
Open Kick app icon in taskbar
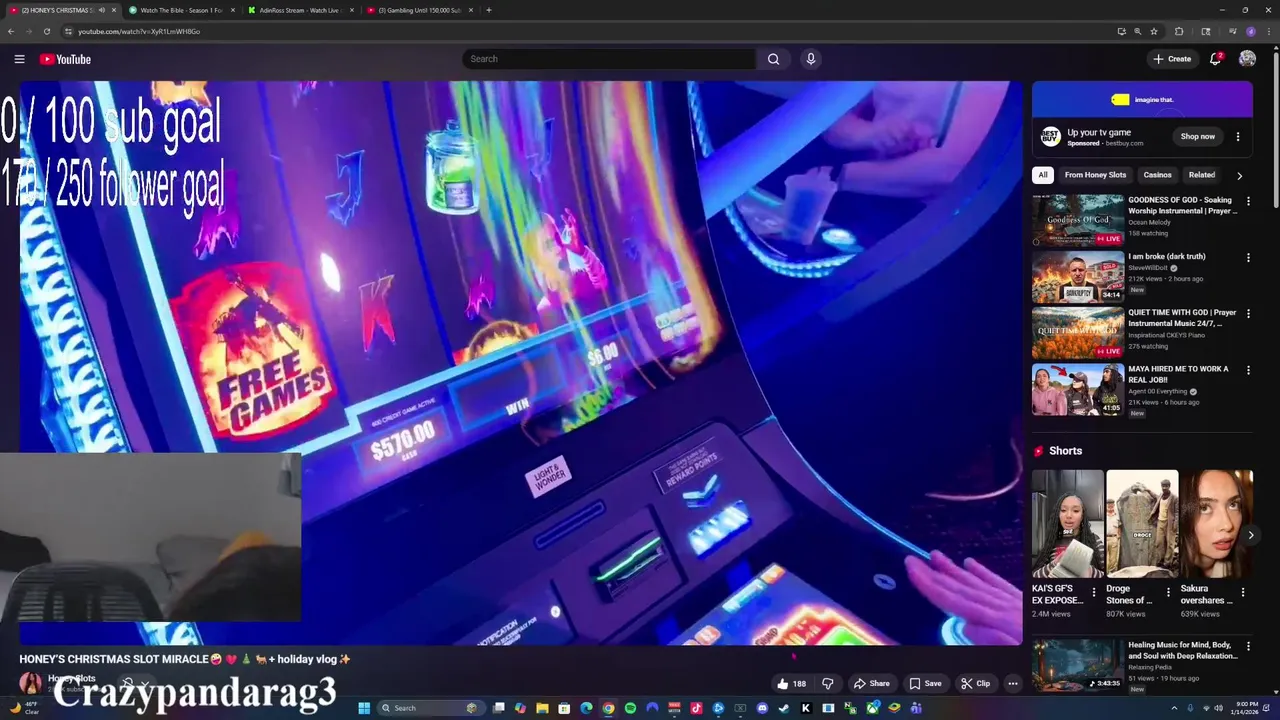click(806, 708)
